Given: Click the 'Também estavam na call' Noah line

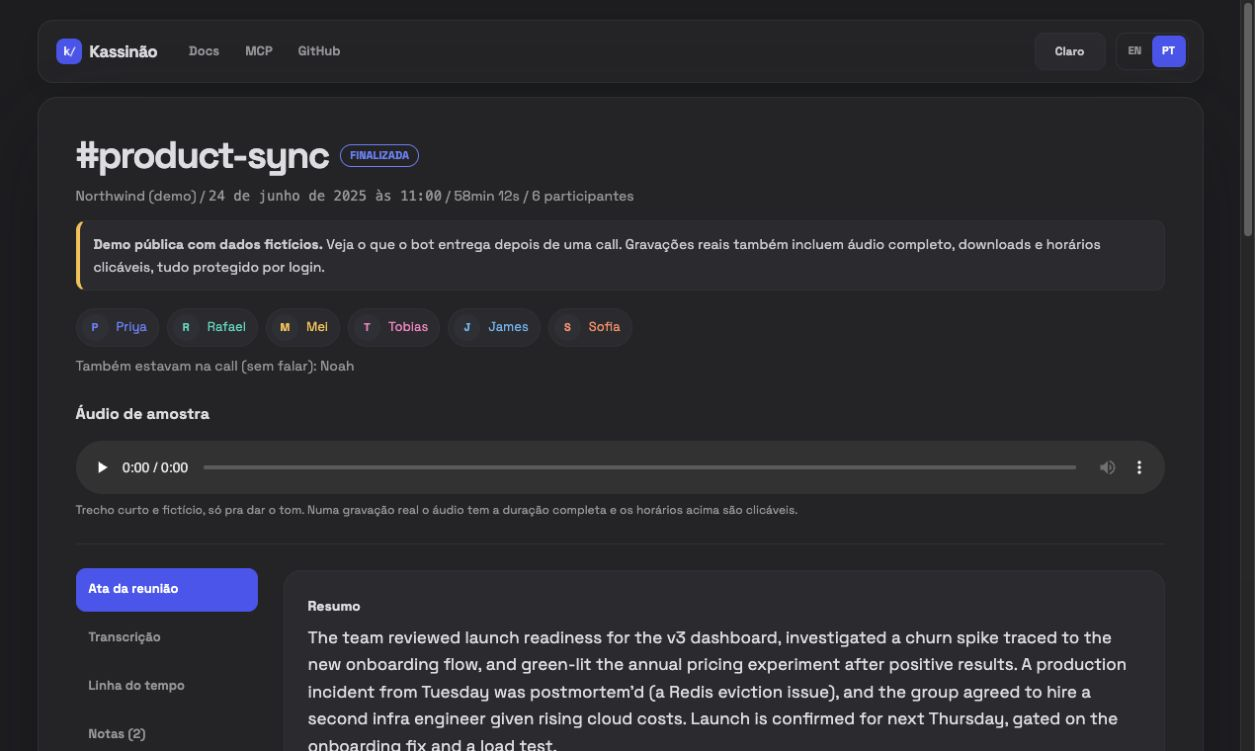Looking at the screenshot, I should click(215, 366).
